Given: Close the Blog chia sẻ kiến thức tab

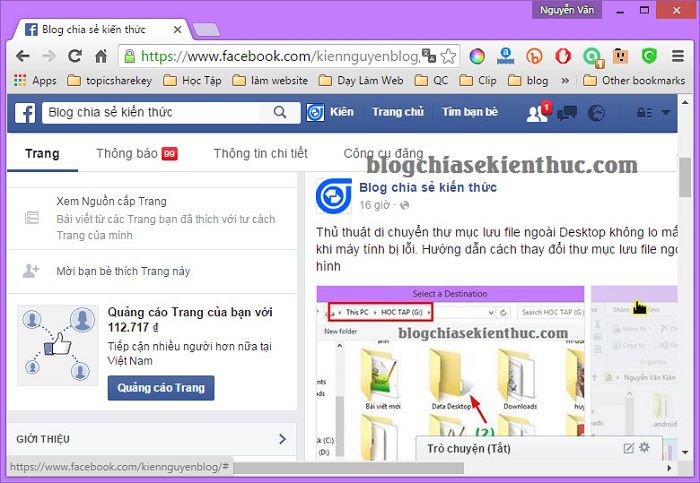Looking at the screenshot, I should (177, 29).
